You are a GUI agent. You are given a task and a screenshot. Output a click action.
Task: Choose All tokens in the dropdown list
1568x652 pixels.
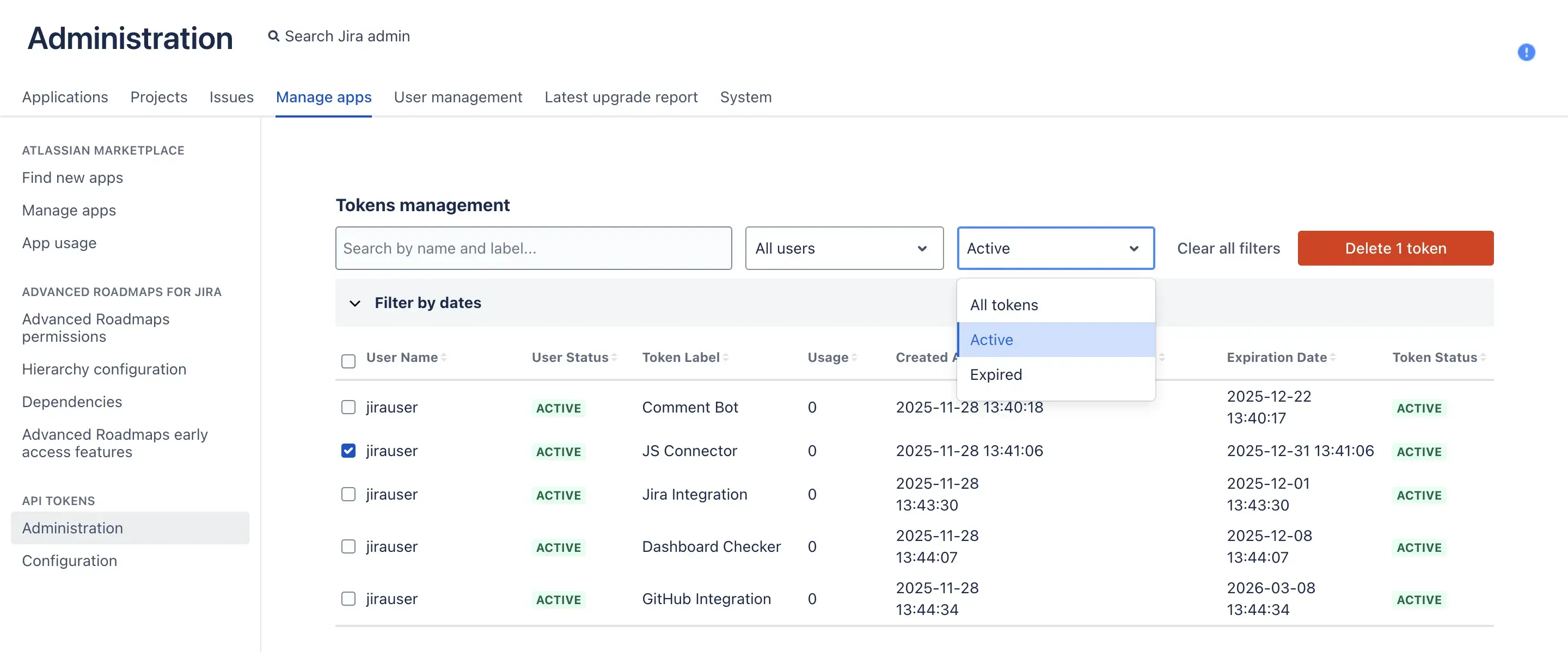click(1056, 305)
